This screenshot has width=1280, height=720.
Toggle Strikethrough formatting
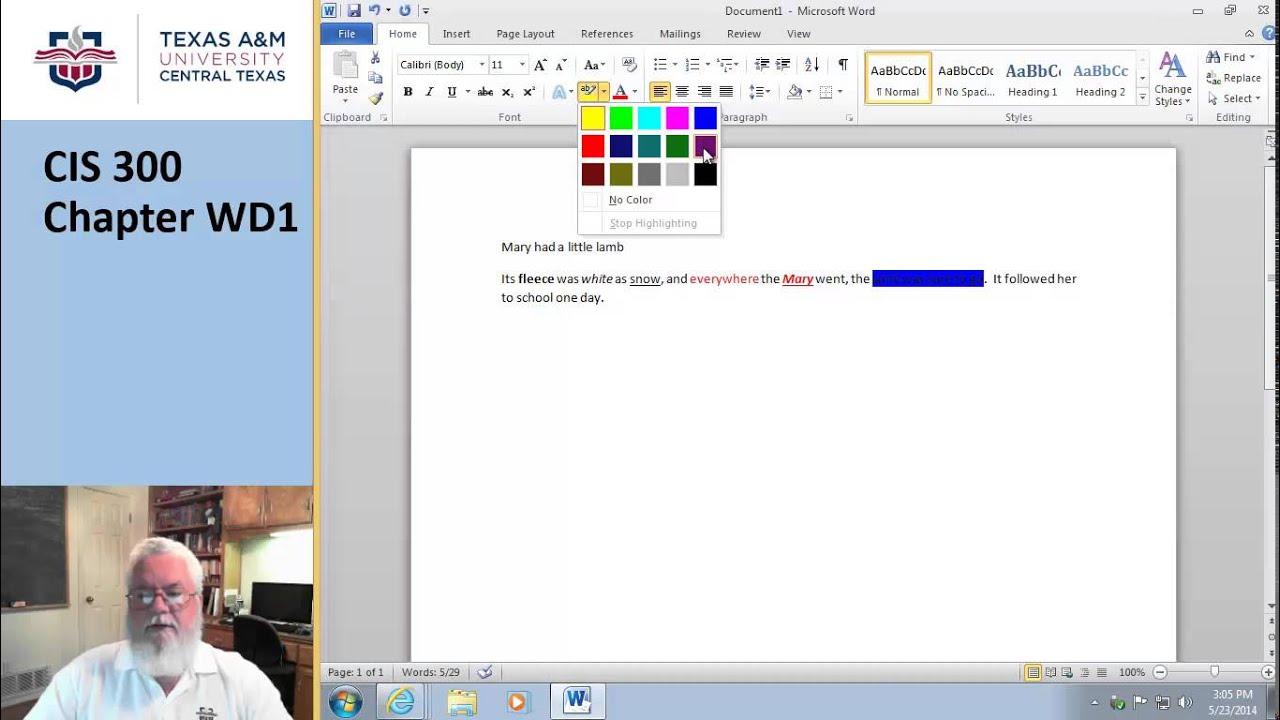485,92
